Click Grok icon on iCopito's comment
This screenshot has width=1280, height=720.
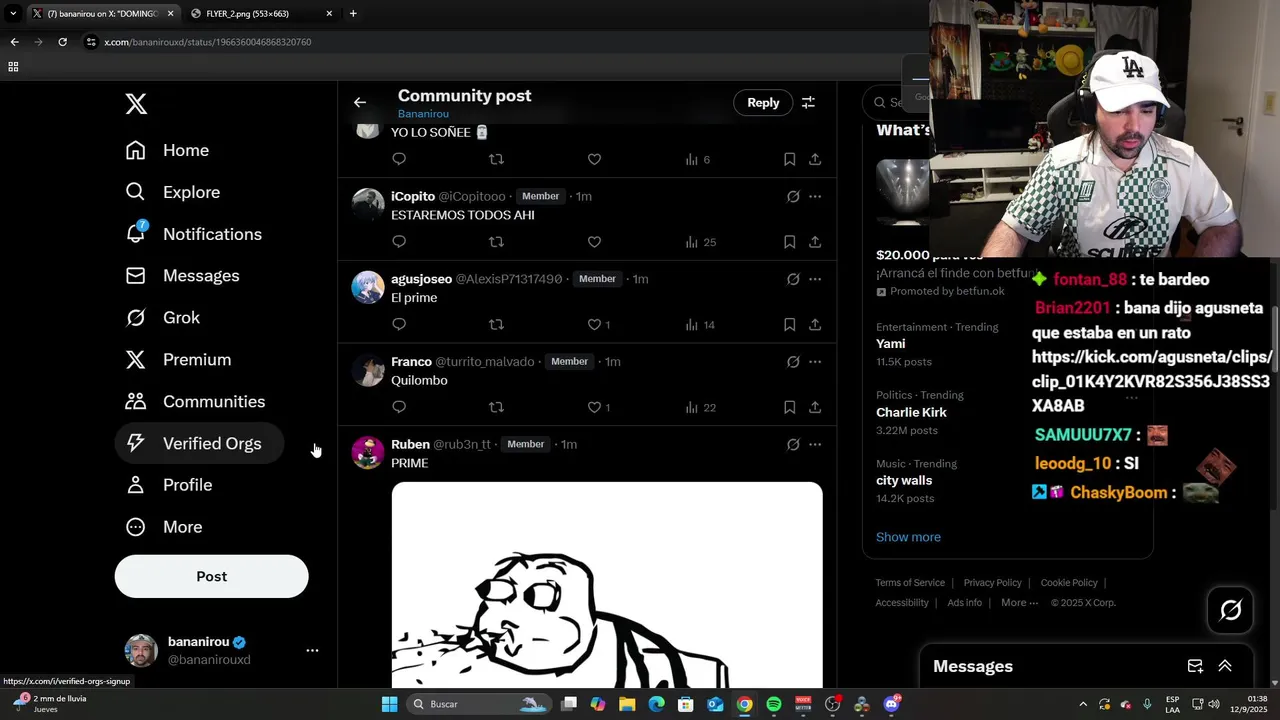point(793,196)
